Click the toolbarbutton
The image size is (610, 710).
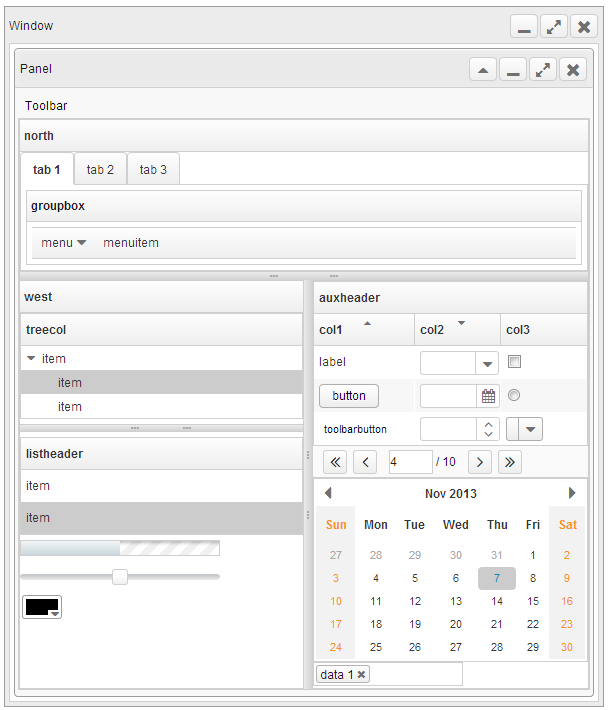[355, 430]
